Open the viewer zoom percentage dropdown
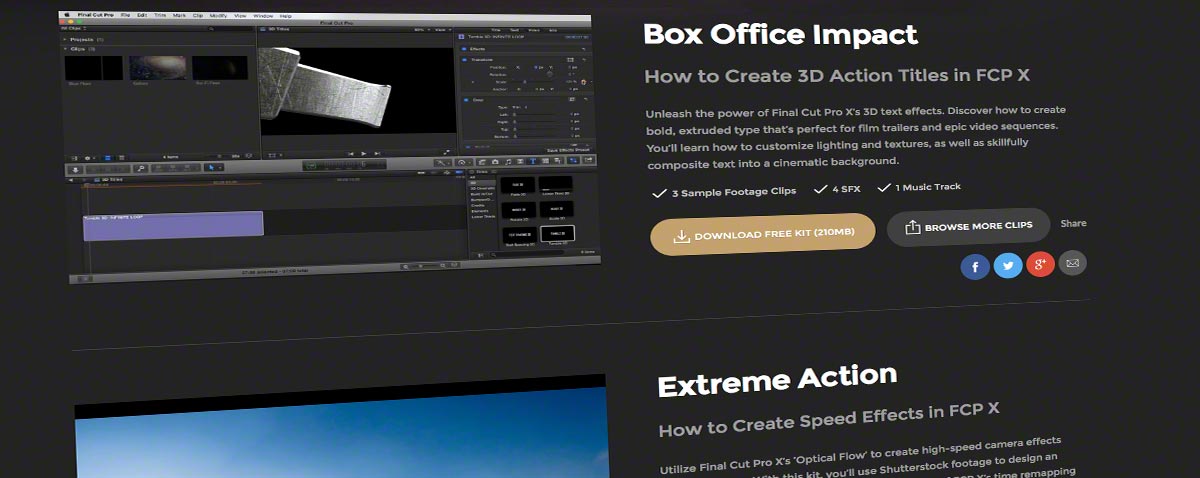The image size is (1200, 478). coord(422,30)
